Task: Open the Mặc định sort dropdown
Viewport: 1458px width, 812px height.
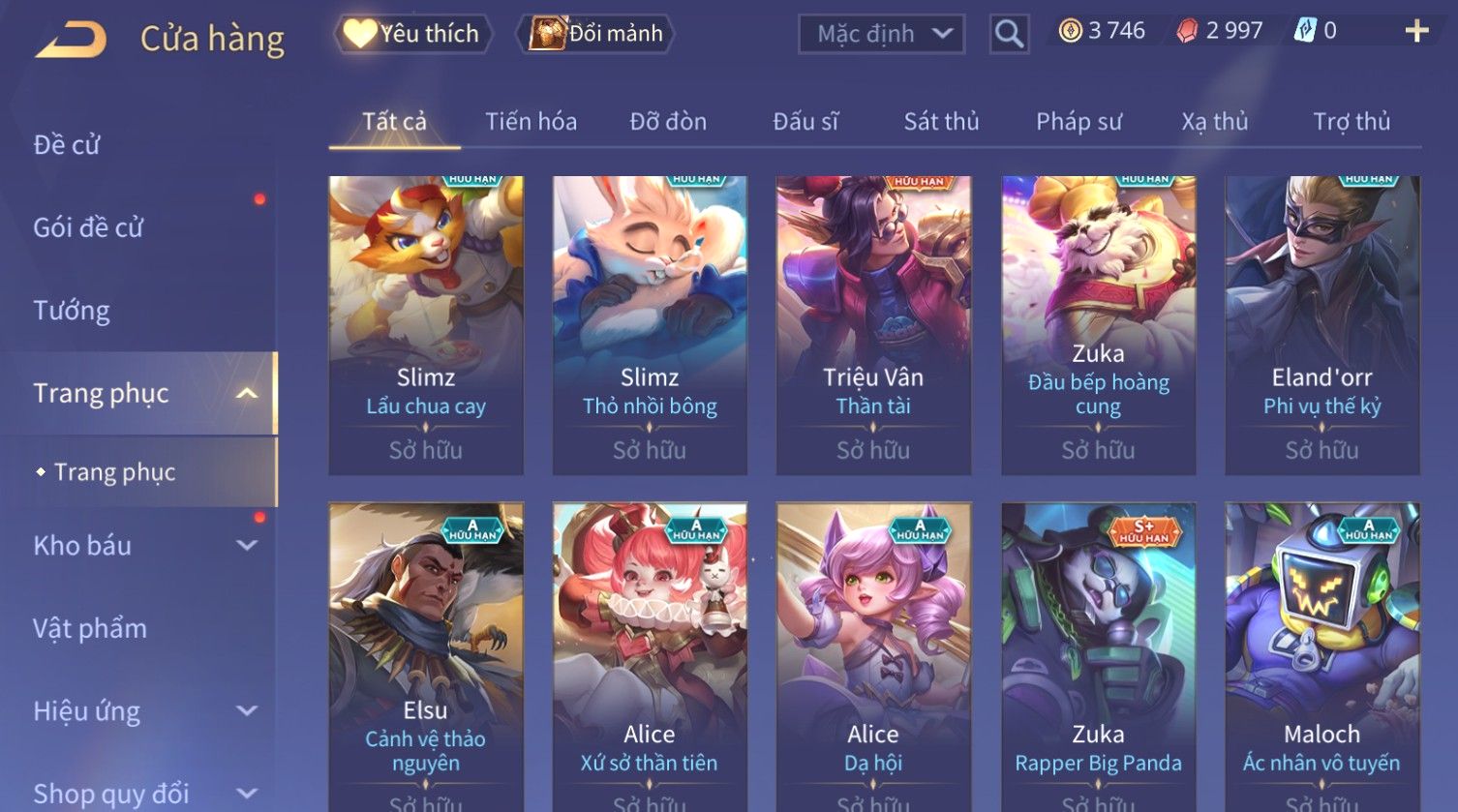Action: [x=881, y=35]
